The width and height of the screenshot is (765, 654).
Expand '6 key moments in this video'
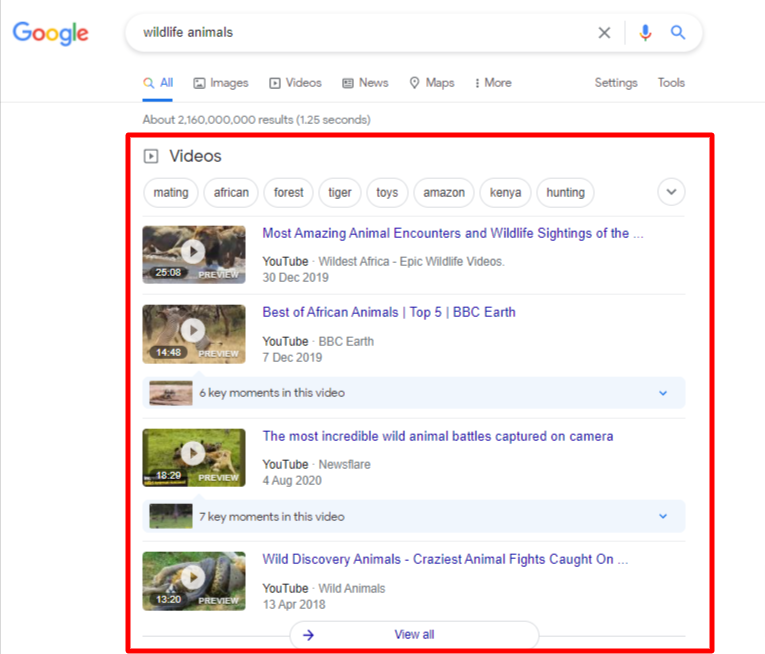tap(414, 393)
